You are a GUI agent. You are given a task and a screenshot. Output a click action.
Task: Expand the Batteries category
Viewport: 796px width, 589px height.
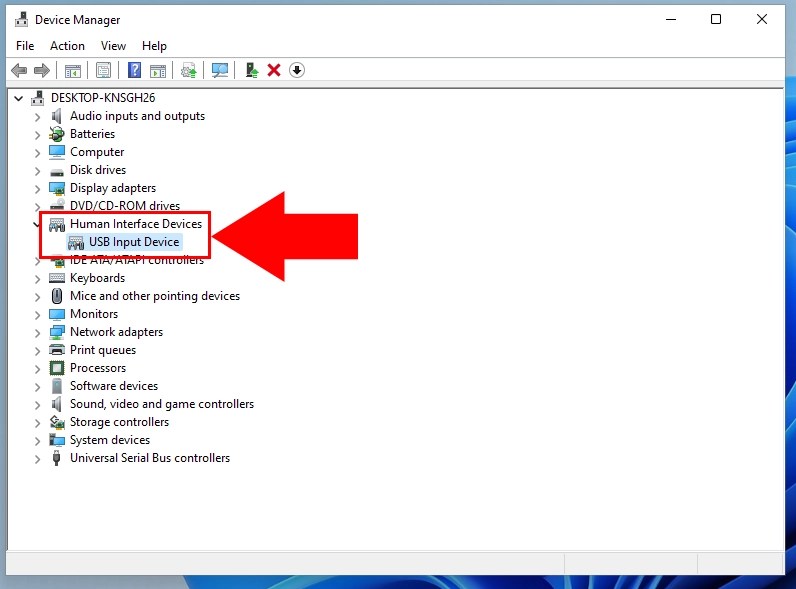click(37, 135)
